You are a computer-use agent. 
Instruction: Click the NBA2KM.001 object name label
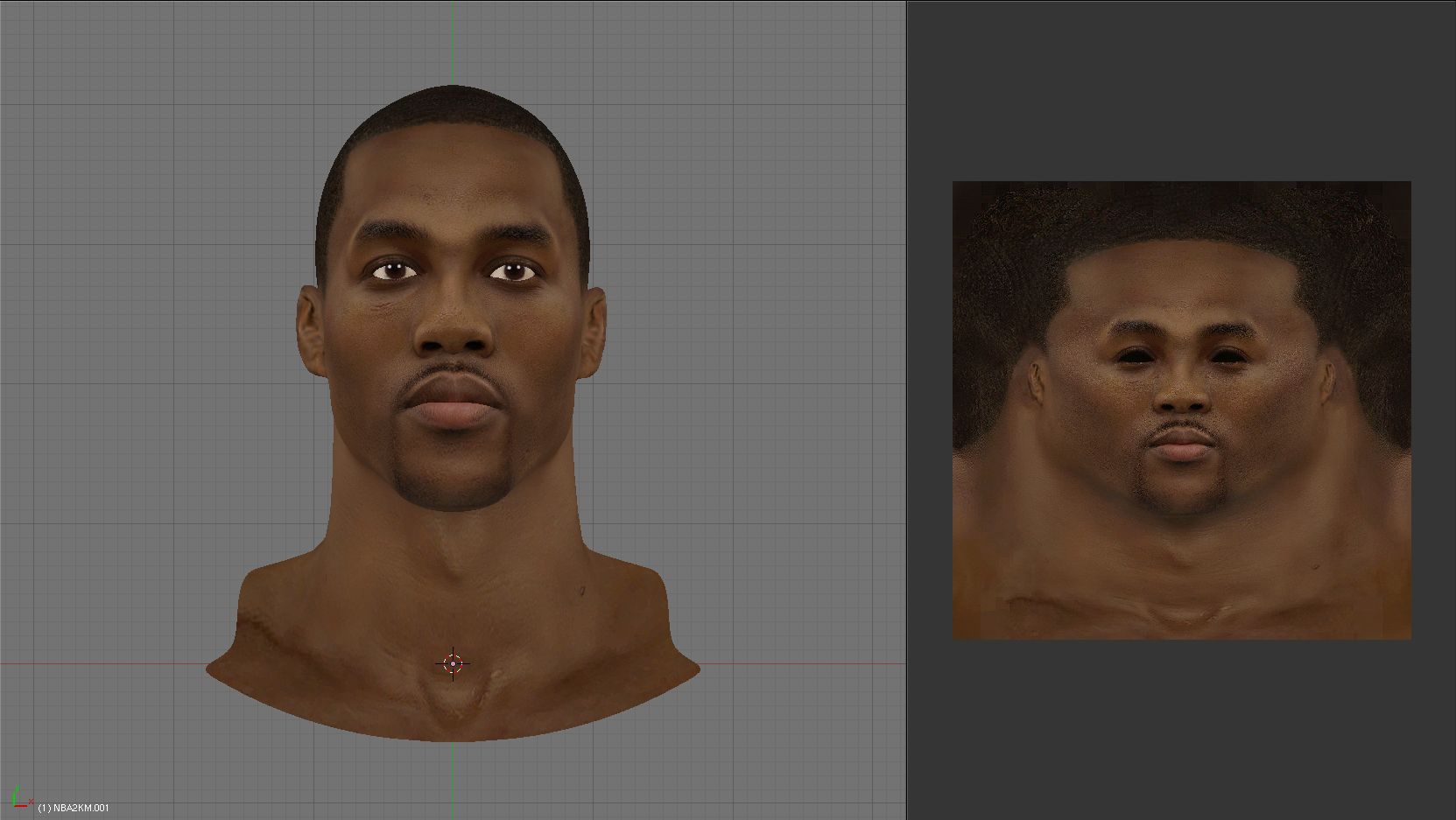74,808
